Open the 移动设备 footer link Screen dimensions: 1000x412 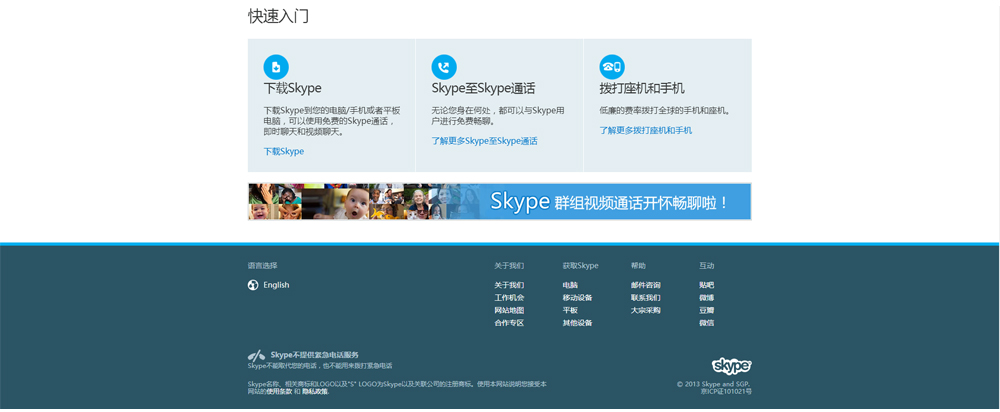pyautogui.click(x=577, y=298)
